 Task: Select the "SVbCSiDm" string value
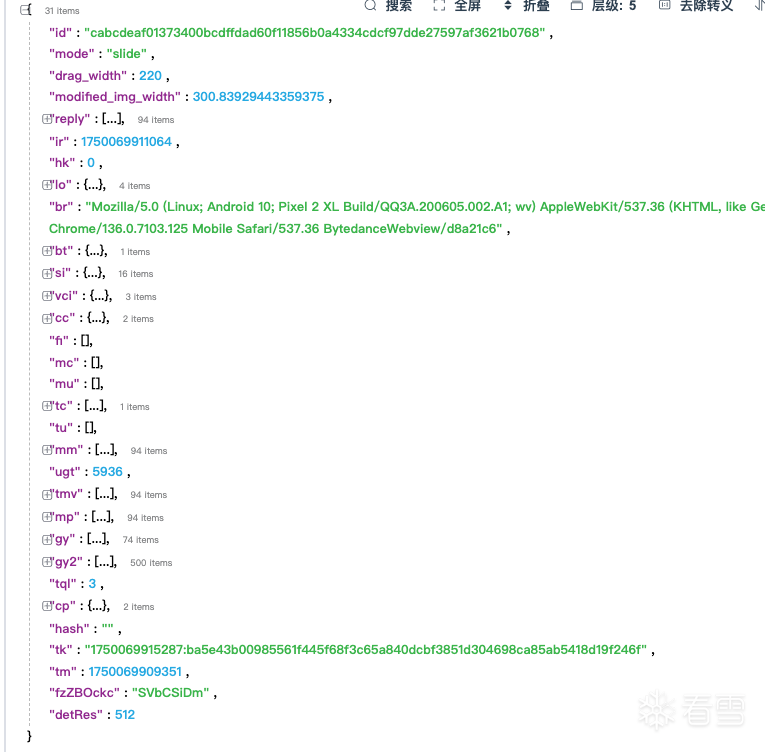(171, 693)
